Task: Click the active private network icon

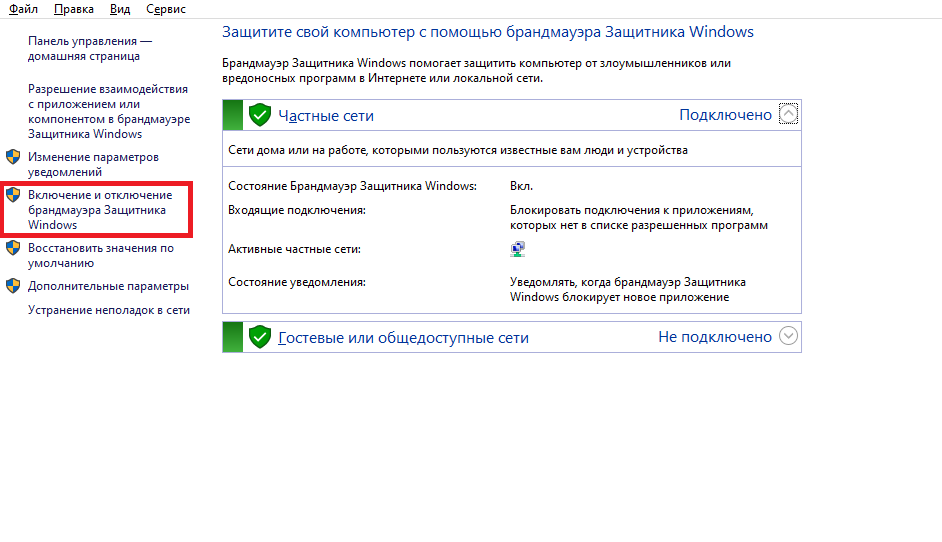Action: 517,249
